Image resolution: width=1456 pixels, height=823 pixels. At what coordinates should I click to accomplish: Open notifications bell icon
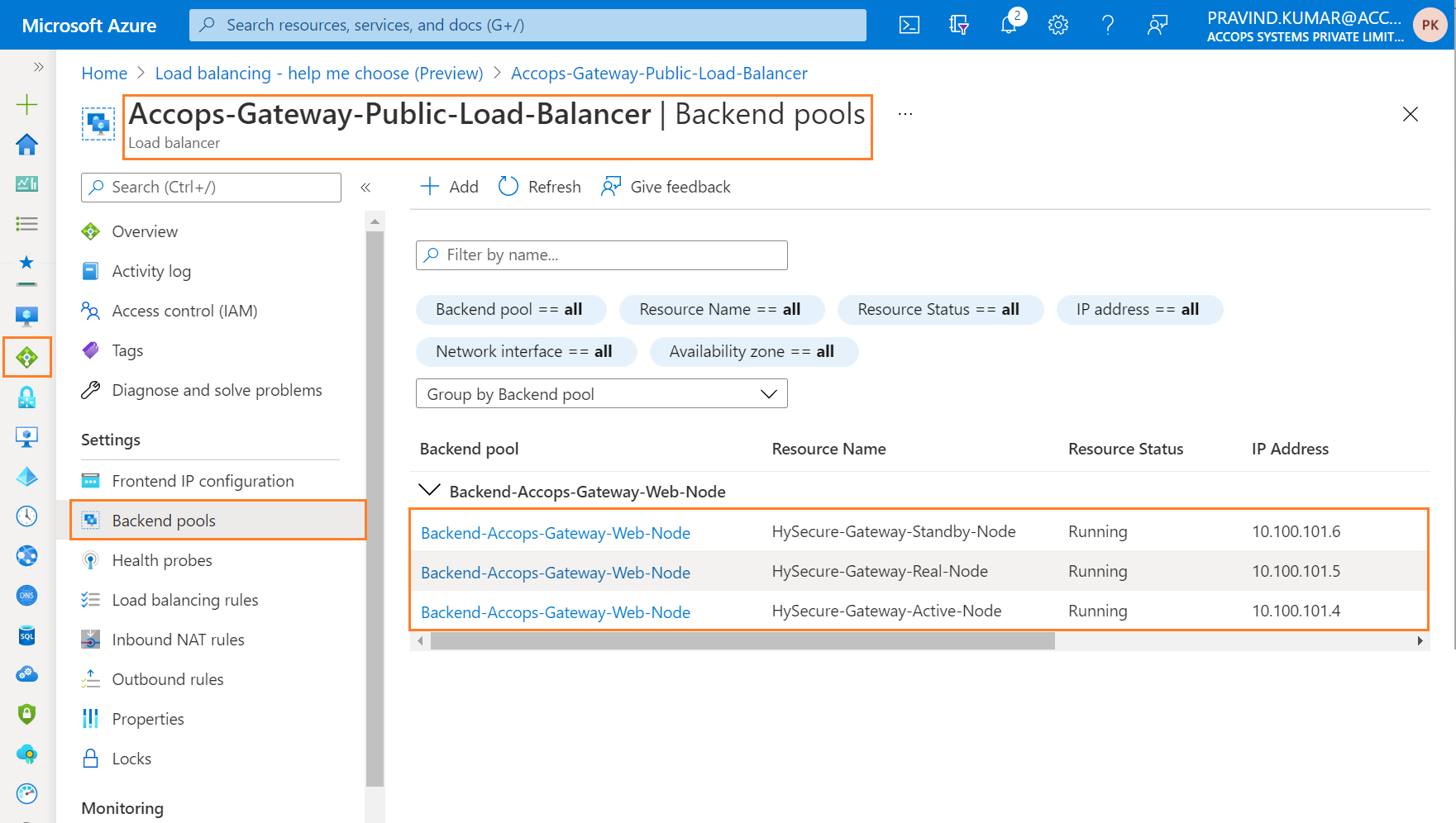[1009, 25]
